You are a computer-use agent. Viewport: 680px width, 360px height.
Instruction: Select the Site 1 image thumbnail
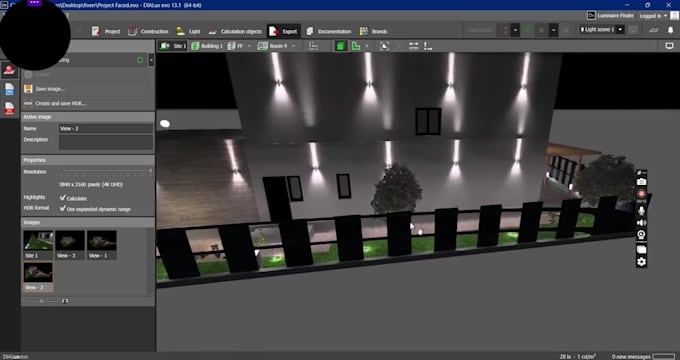(x=38, y=245)
